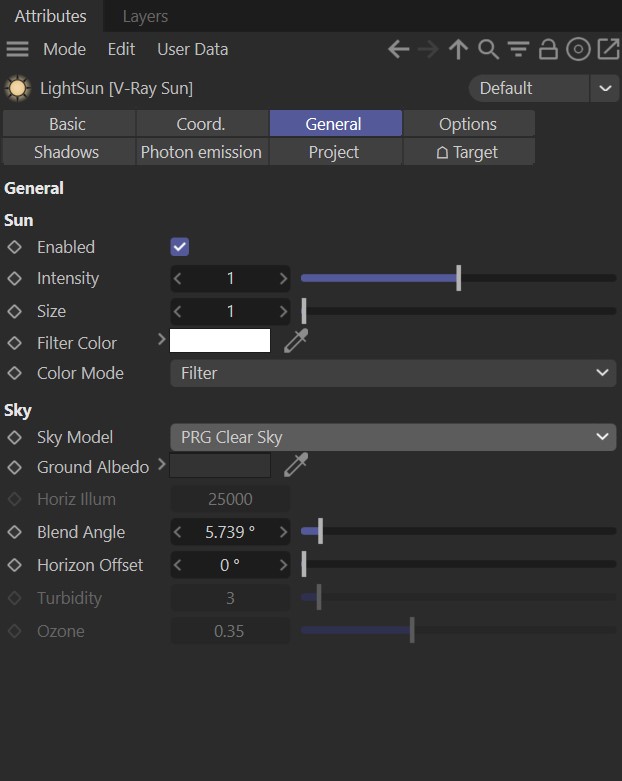Switch to the Layers panel tab
Screen dimensions: 622x781
[145, 16]
